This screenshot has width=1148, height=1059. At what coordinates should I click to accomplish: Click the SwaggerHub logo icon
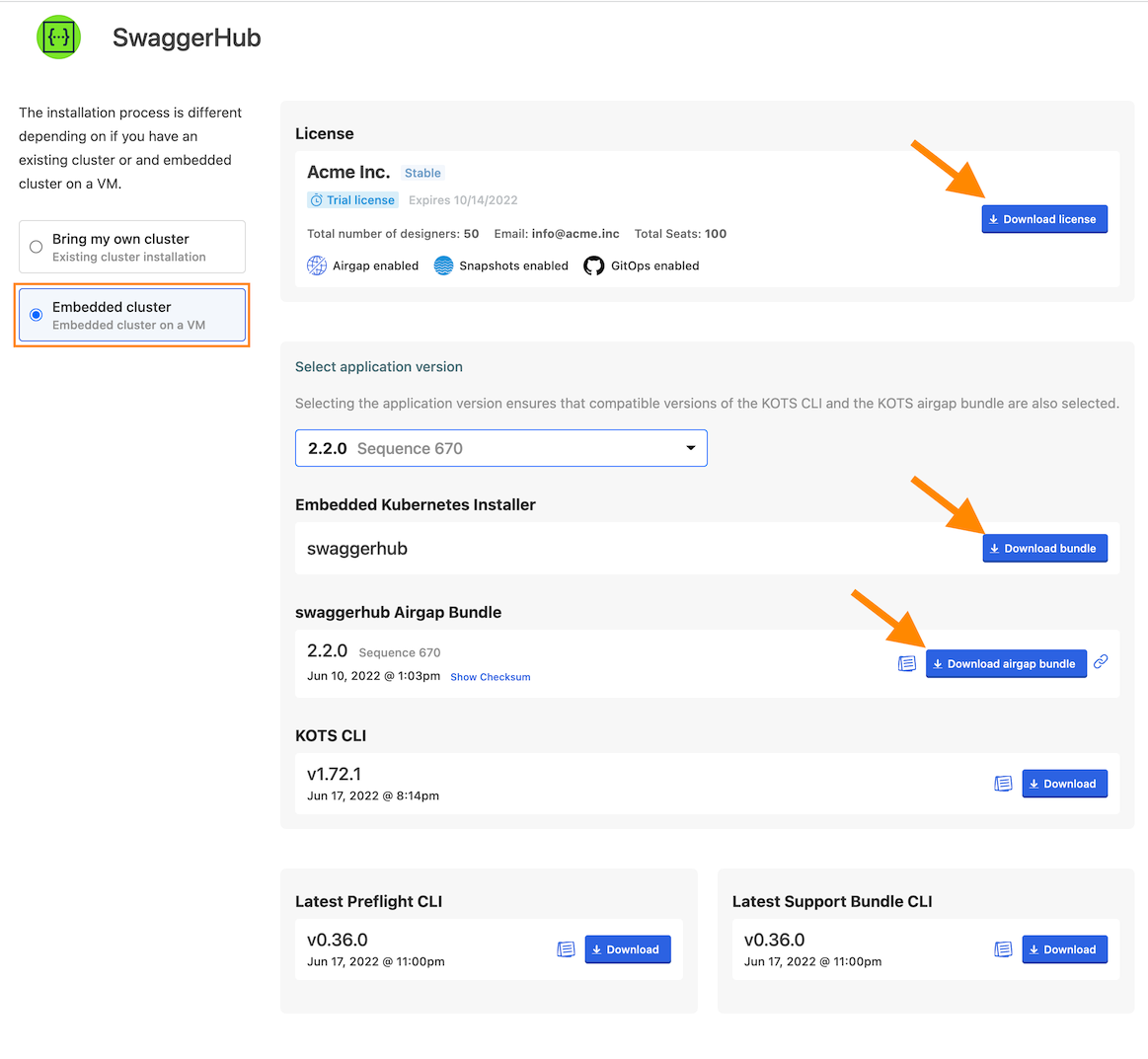point(58,38)
